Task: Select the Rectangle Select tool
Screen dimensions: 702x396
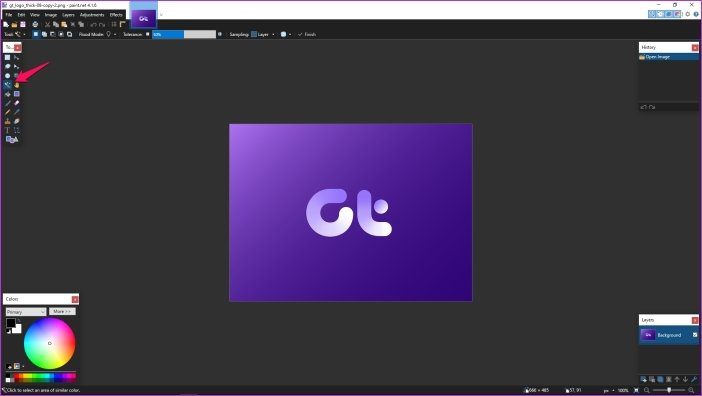Action: tap(8, 57)
